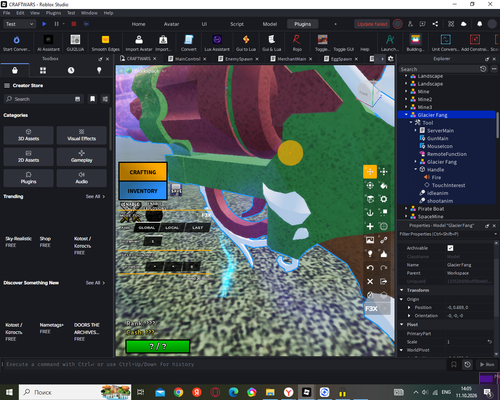Toggle the LOCAL option in game UI
Viewport: 500px width, 400px height.
pyautogui.click(x=172, y=228)
